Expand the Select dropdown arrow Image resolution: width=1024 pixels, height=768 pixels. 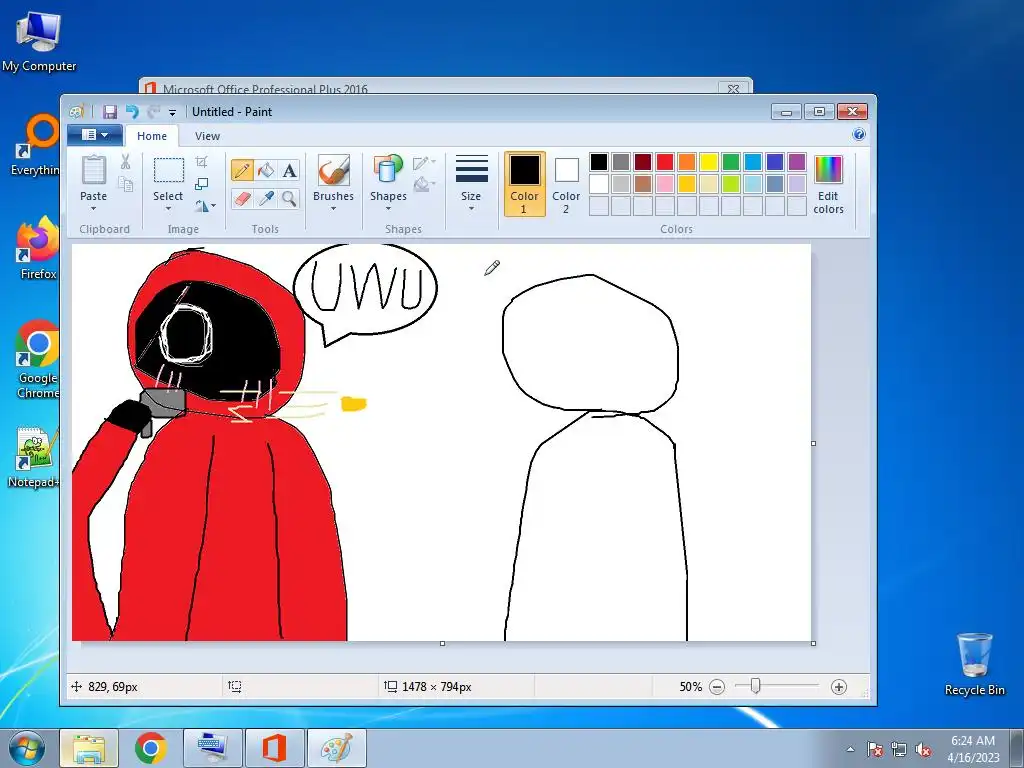pyautogui.click(x=168, y=208)
